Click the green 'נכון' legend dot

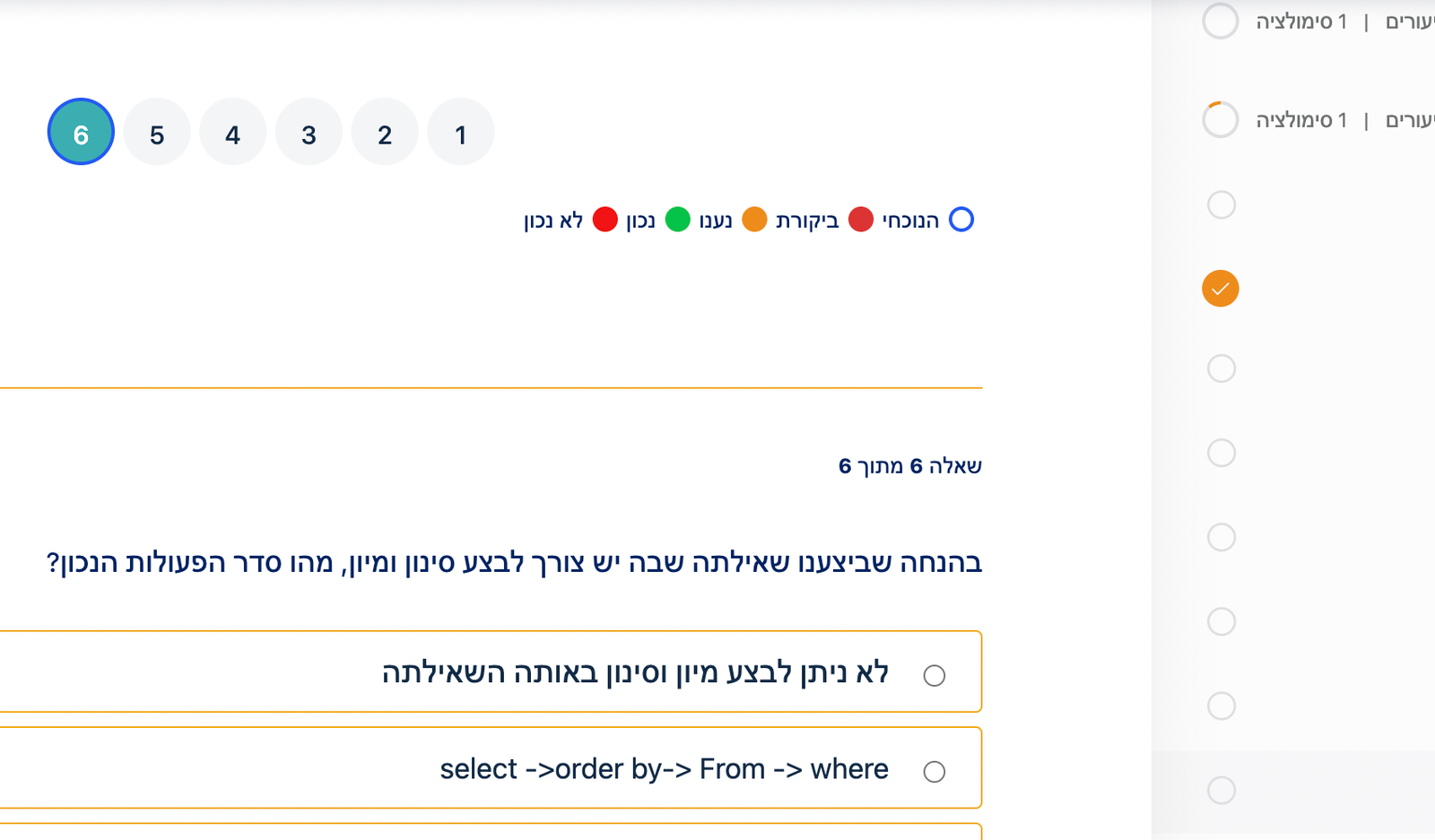[677, 220]
